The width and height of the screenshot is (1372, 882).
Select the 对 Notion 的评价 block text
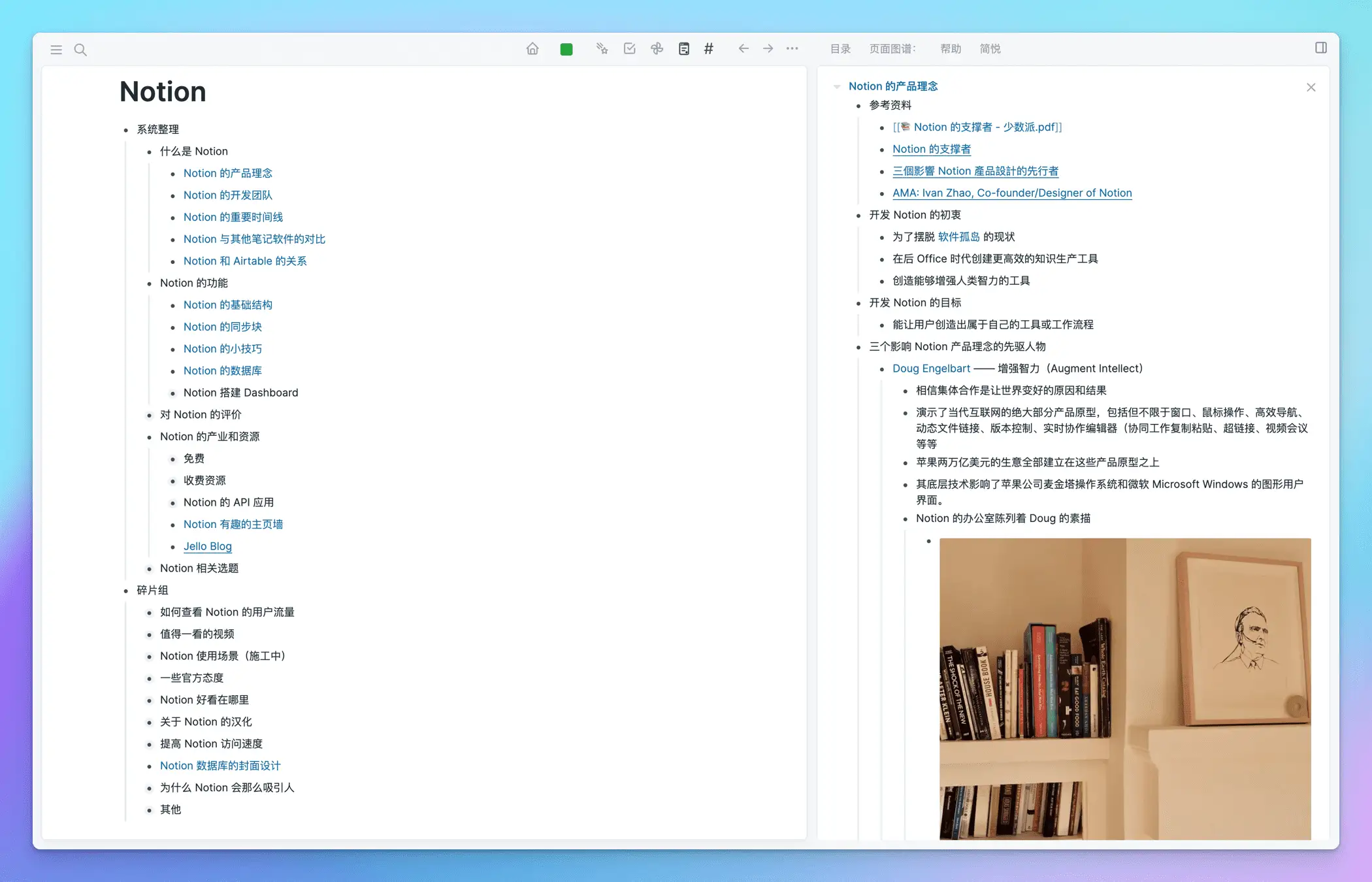(201, 415)
